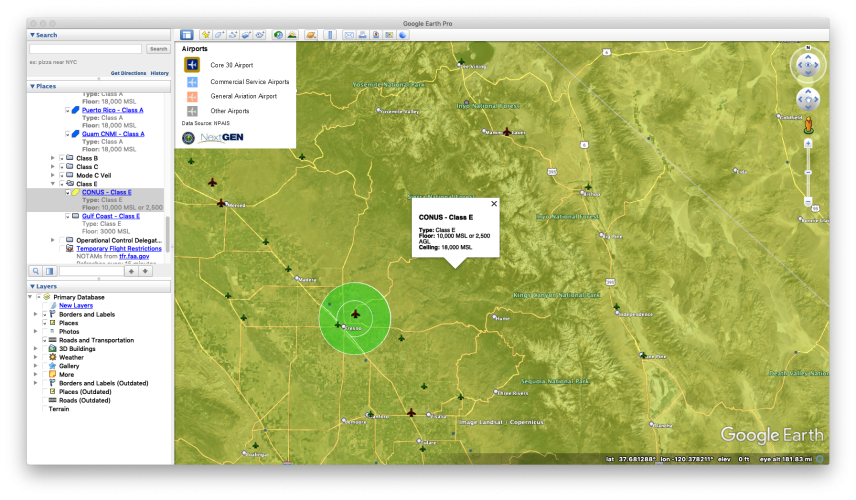Image resolution: width=856 pixels, height=500 pixels.
Task: Toggle the Mode C Veil checkbox
Action: pos(62,176)
